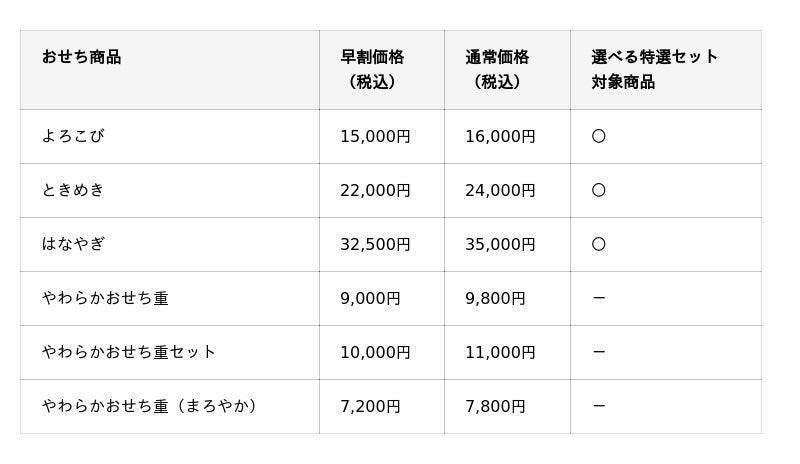Click the circle mark in the よろこび row
The width and height of the screenshot is (800, 464).
tap(598, 136)
